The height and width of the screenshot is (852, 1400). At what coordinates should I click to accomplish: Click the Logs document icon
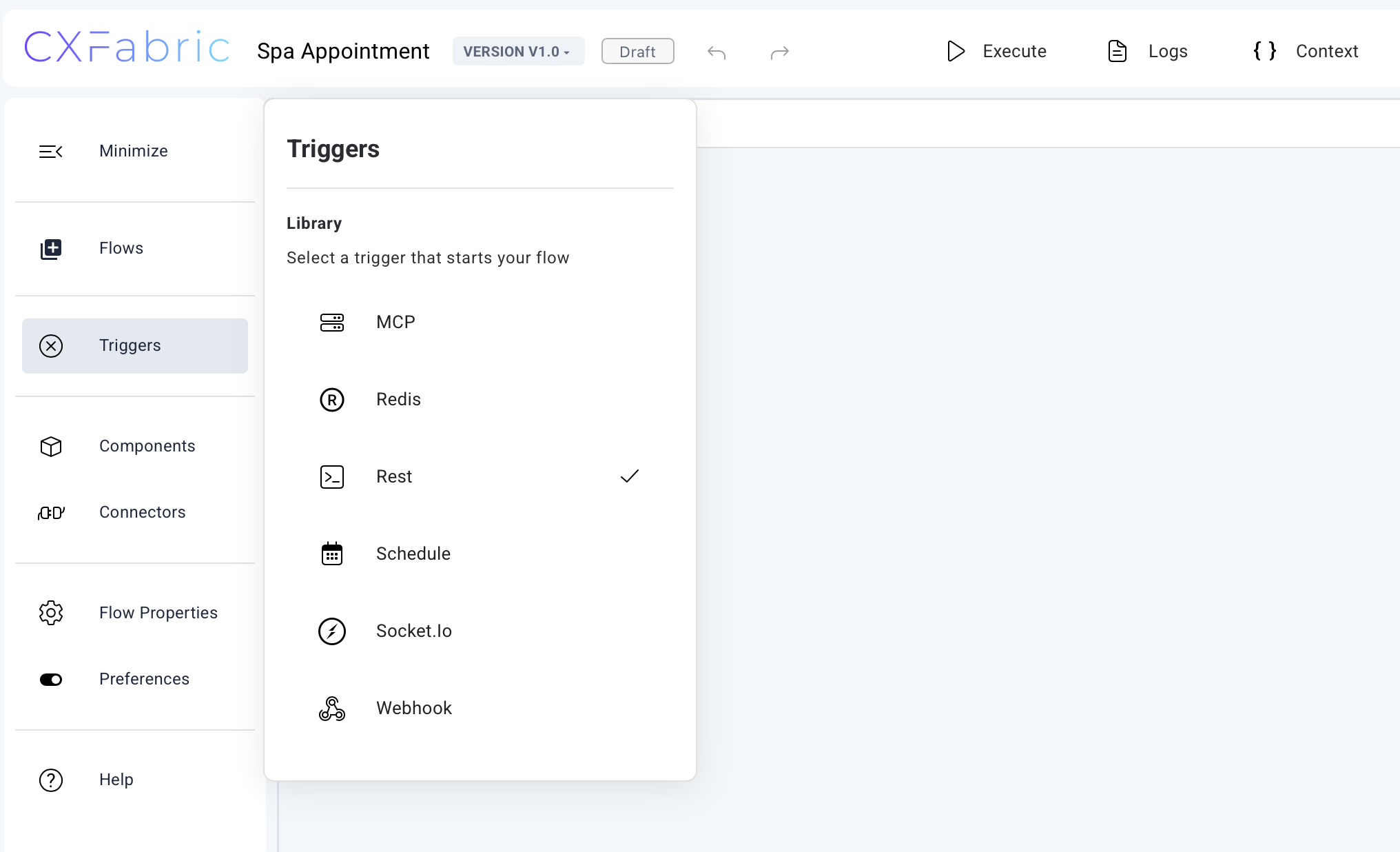tap(1118, 51)
